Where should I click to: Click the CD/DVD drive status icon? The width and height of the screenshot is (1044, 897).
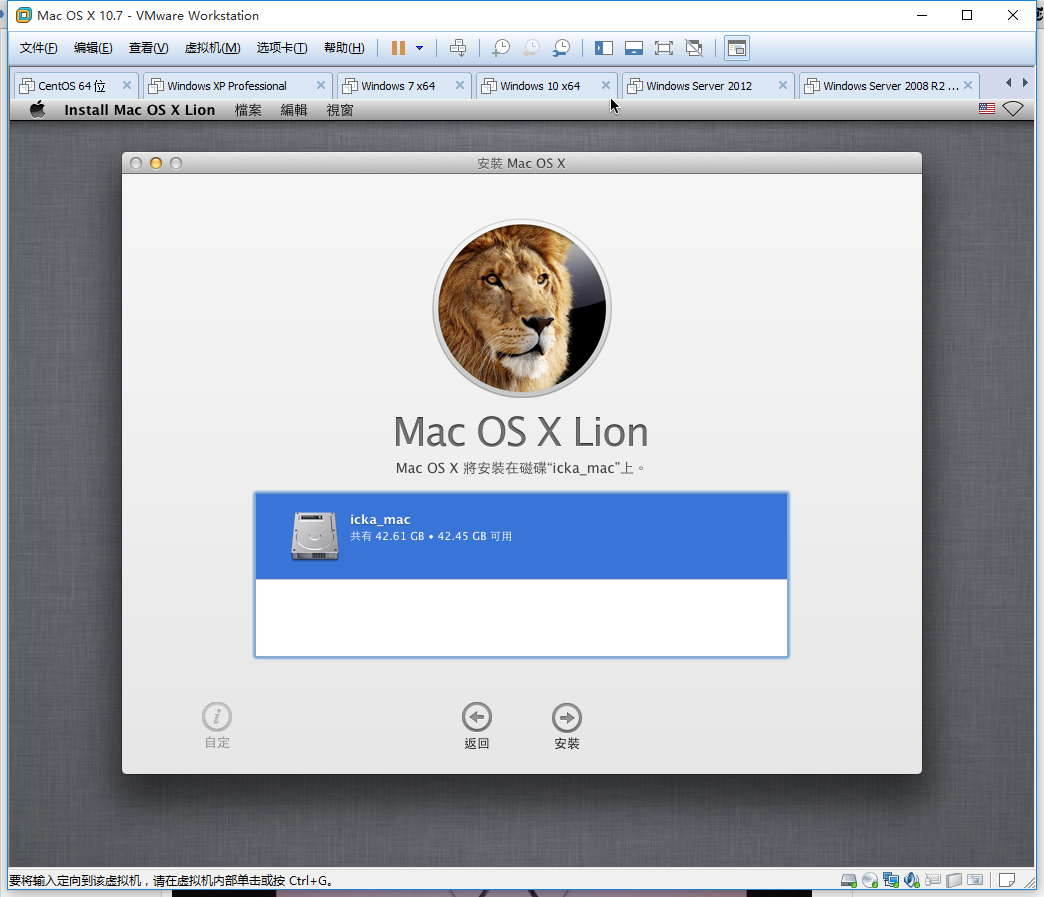point(870,880)
